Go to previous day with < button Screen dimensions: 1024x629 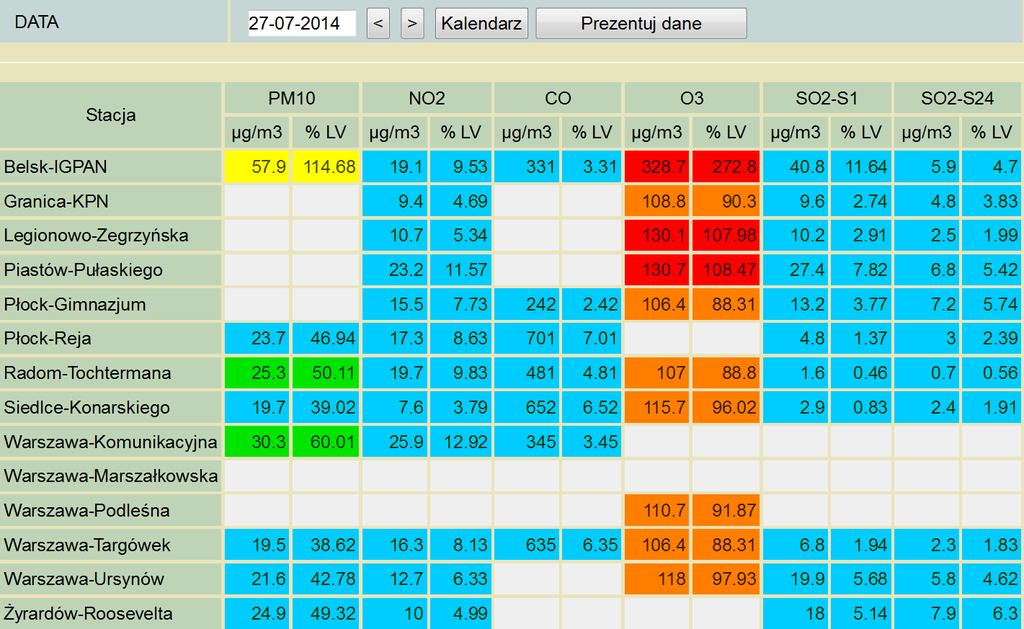[x=378, y=24]
